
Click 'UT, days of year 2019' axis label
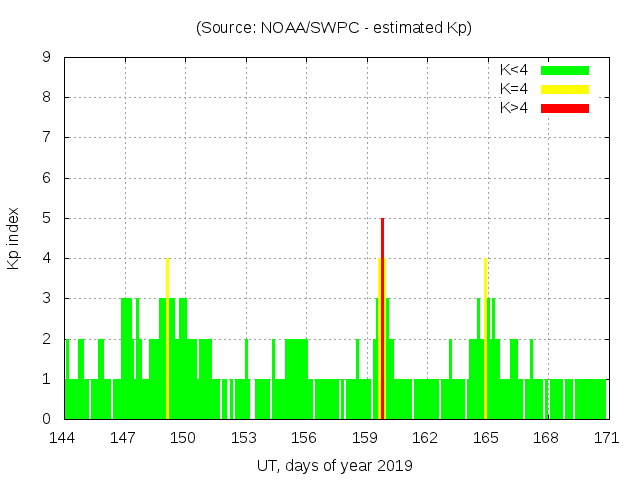pyautogui.click(x=334, y=465)
